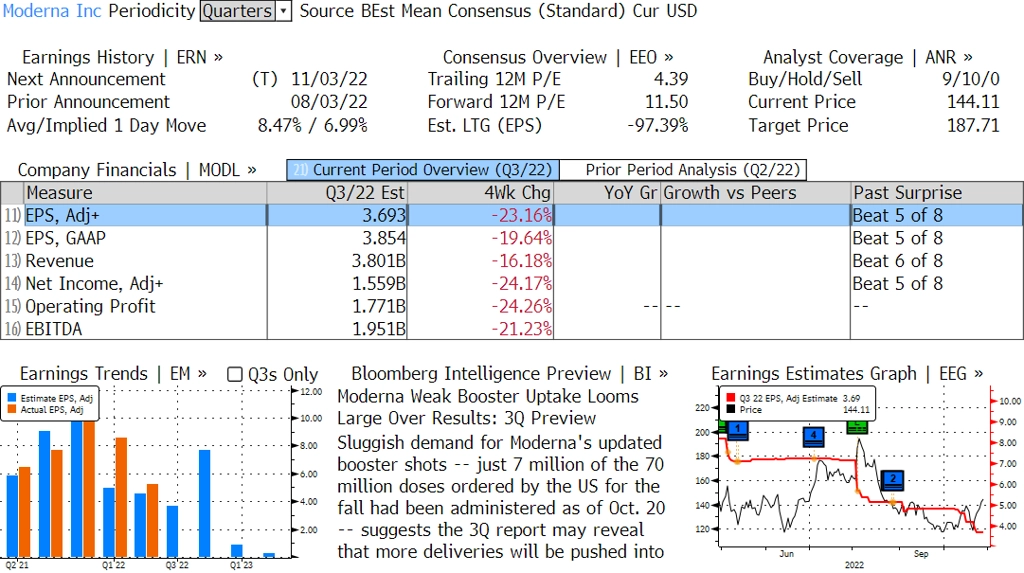Screen dimensions: 1024x573
Task: Select the EPS, GAAP row
Action: tap(512, 238)
